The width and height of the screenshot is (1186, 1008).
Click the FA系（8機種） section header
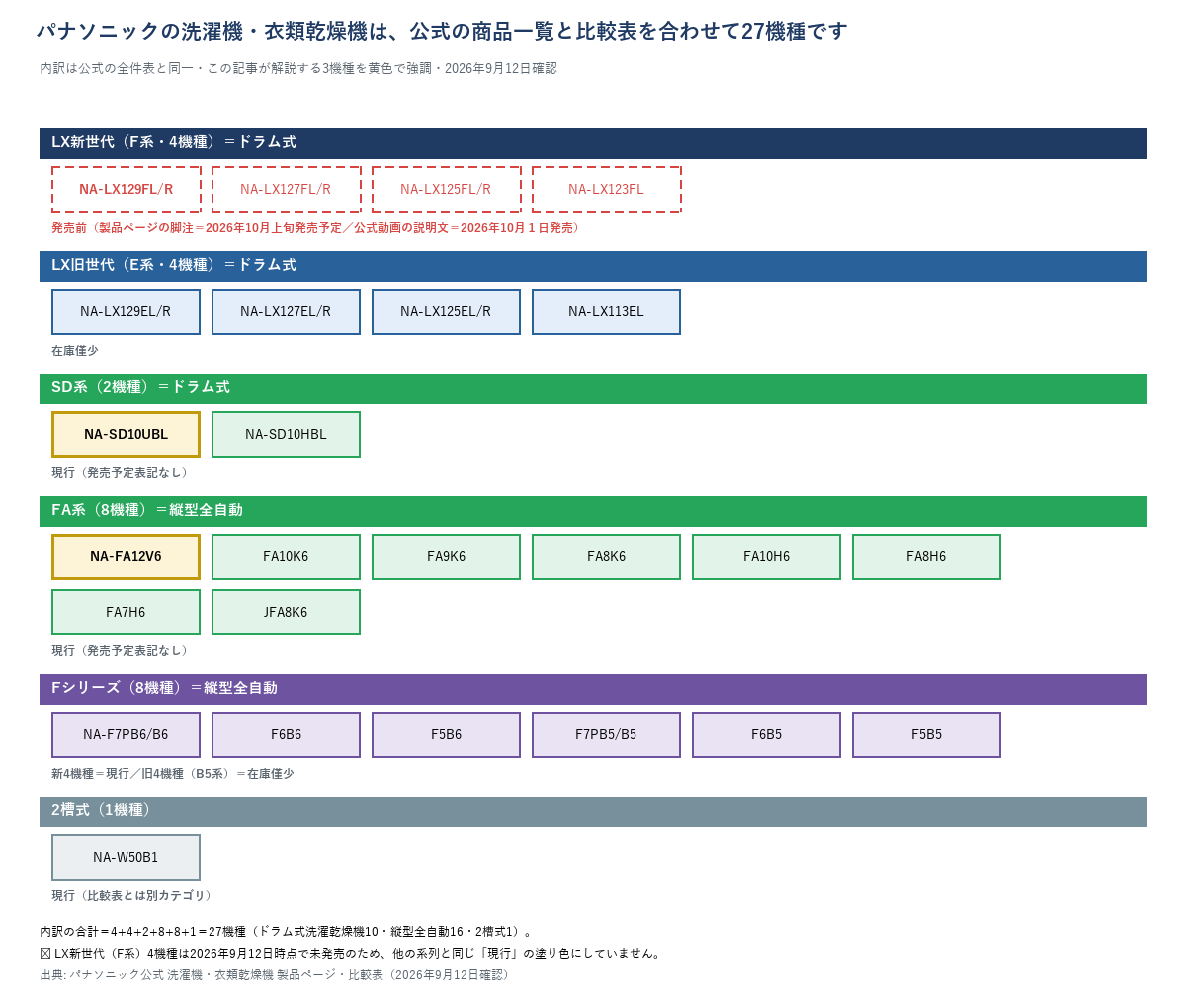[593, 511]
